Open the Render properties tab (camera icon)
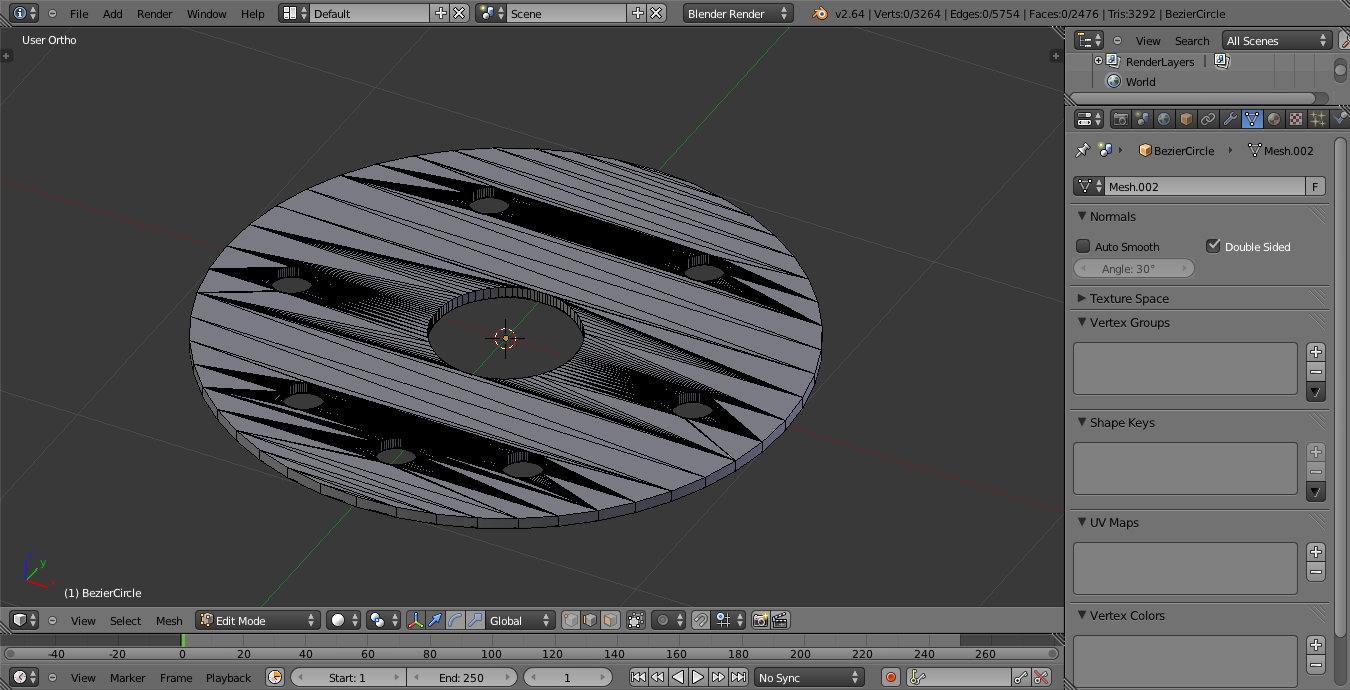The width and height of the screenshot is (1350, 690). pos(1120,119)
